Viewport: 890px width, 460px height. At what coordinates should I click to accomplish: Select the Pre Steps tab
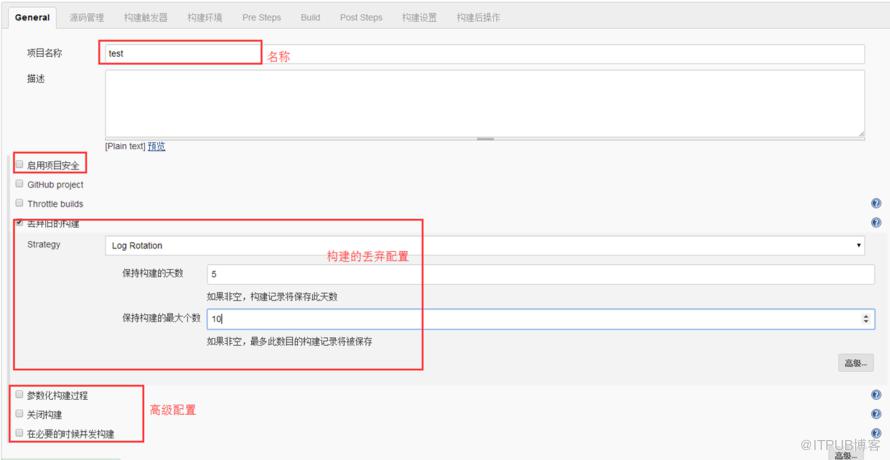[262, 18]
